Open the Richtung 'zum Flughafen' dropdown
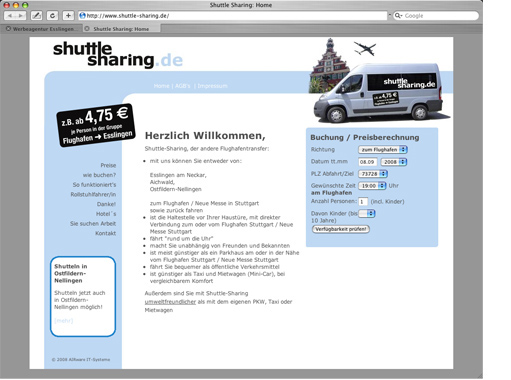This screenshot has width=511, height=380. coord(383,150)
